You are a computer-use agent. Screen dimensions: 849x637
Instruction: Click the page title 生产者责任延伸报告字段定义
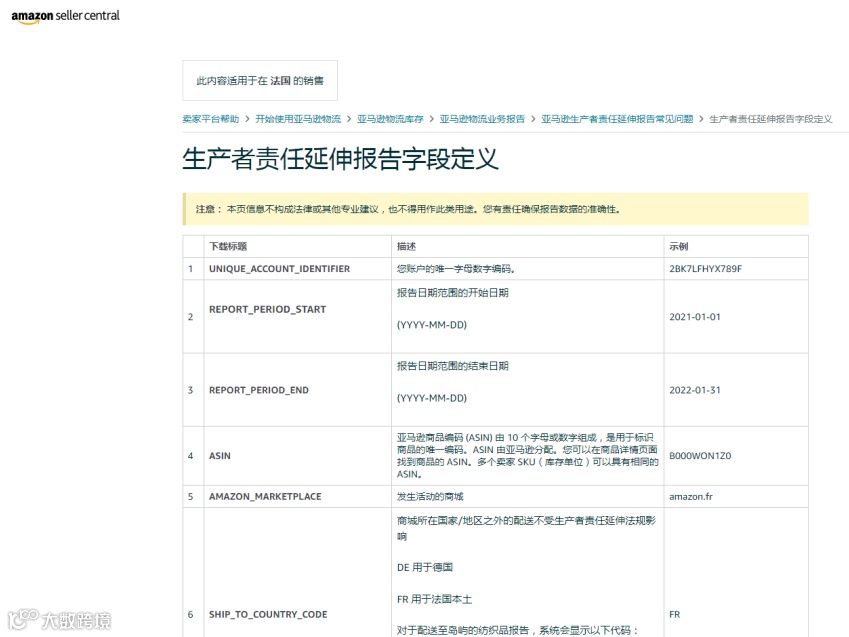[x=340, y=159]
